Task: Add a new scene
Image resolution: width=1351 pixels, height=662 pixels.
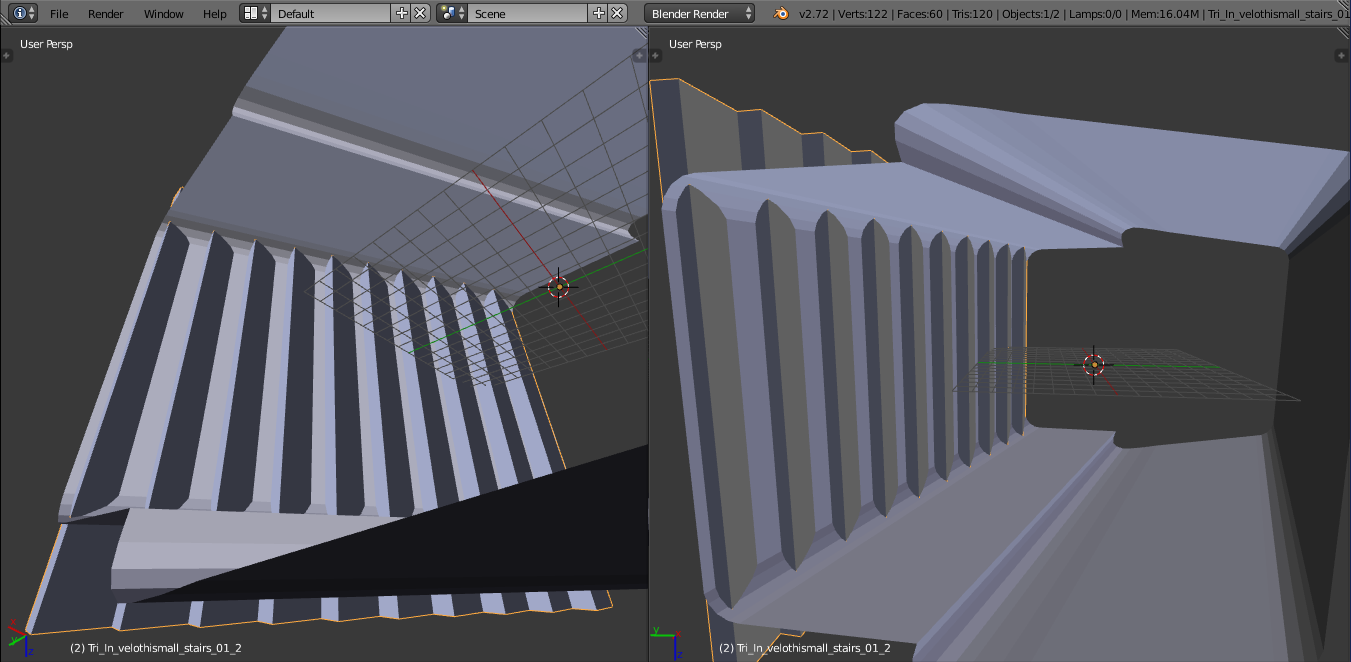Action: pos(599,13)
